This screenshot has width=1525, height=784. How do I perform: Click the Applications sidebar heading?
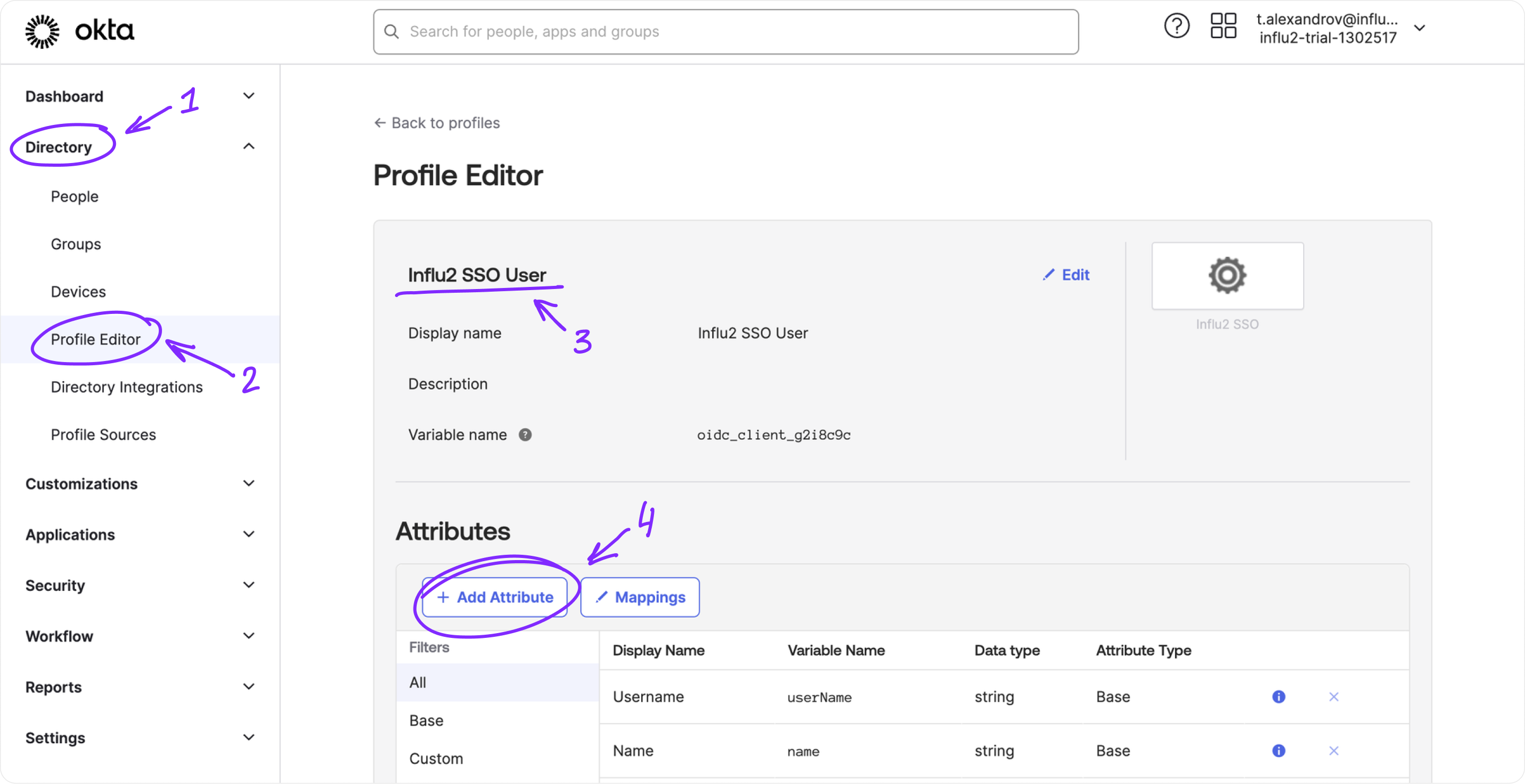coord(70,535)
